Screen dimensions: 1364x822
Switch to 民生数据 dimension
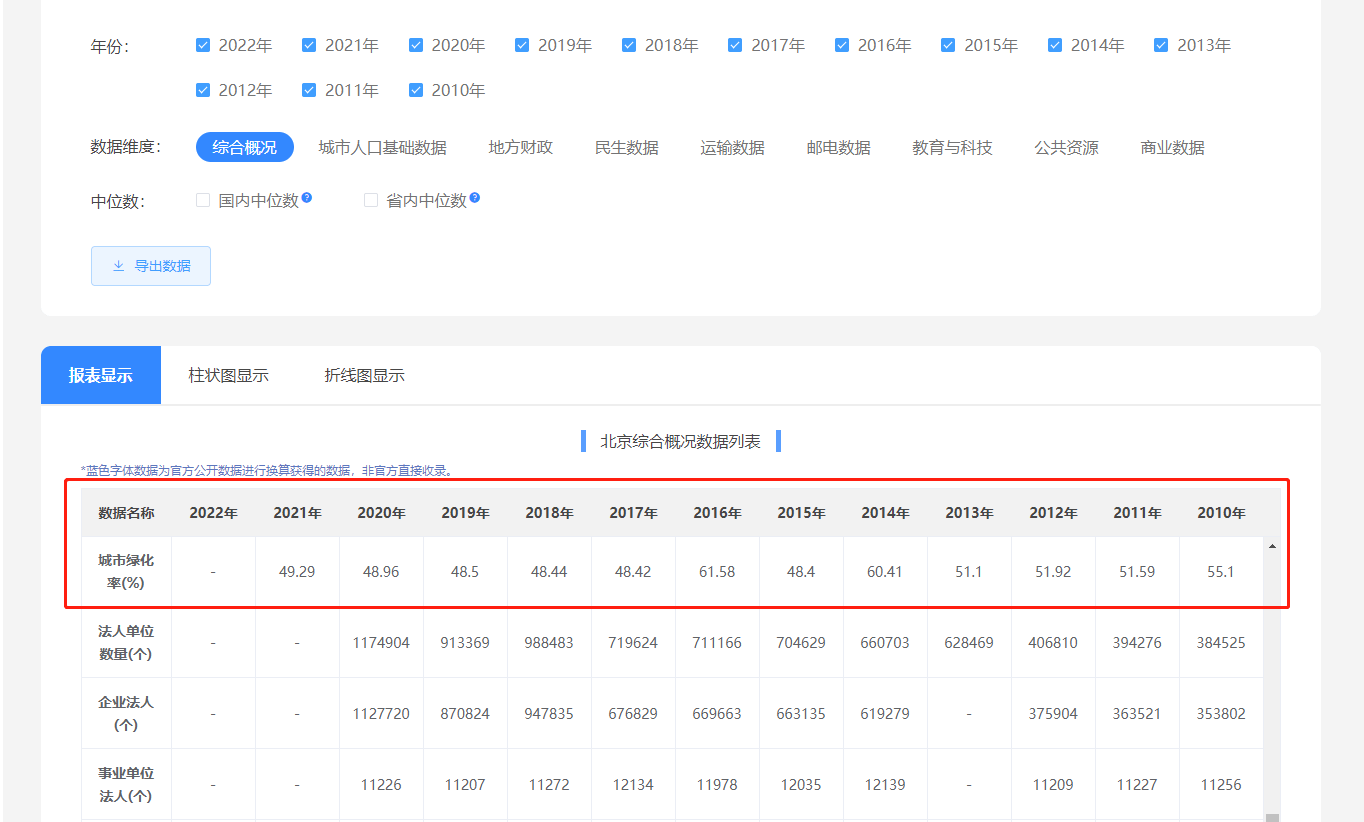click(627, 147)
